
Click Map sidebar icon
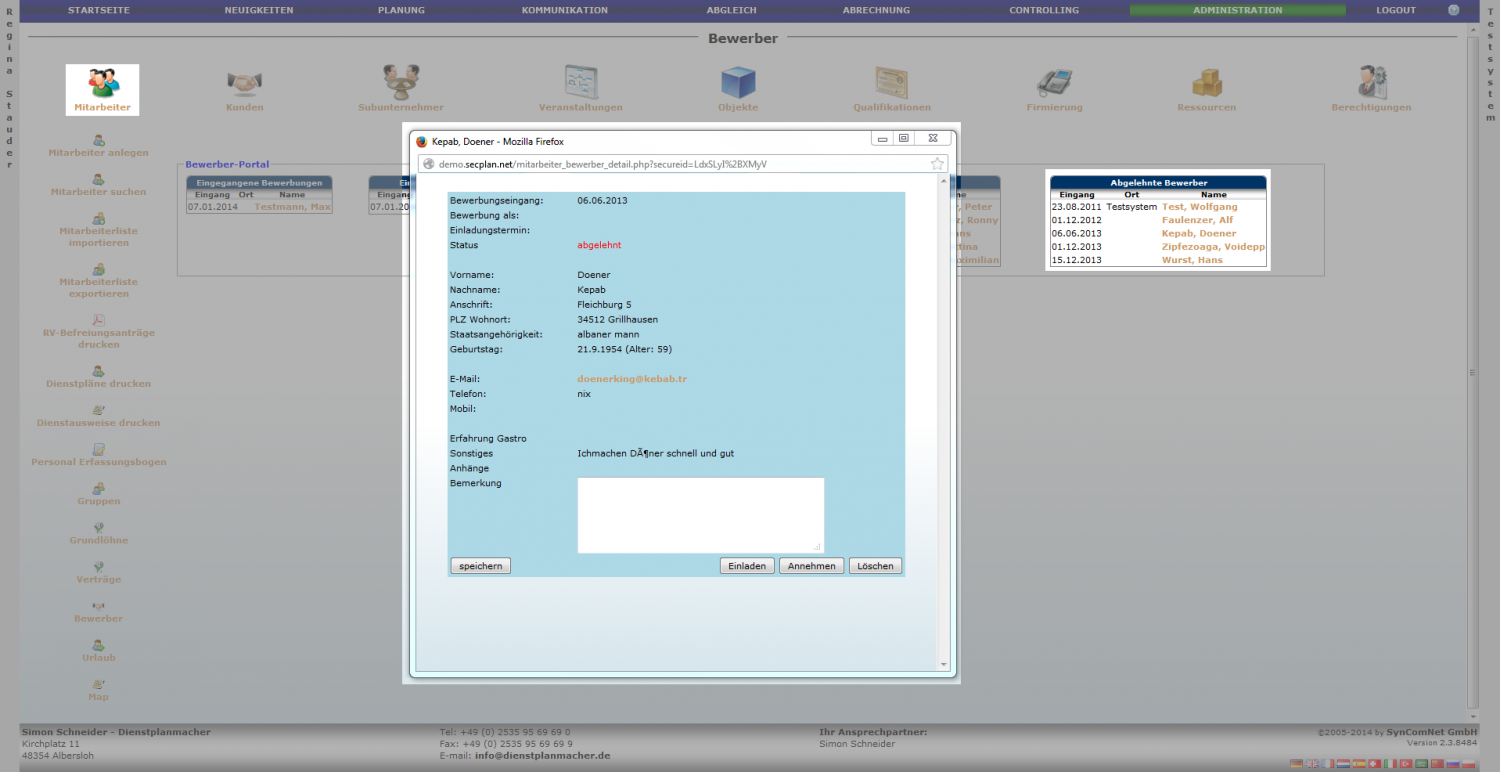[98, 684]
